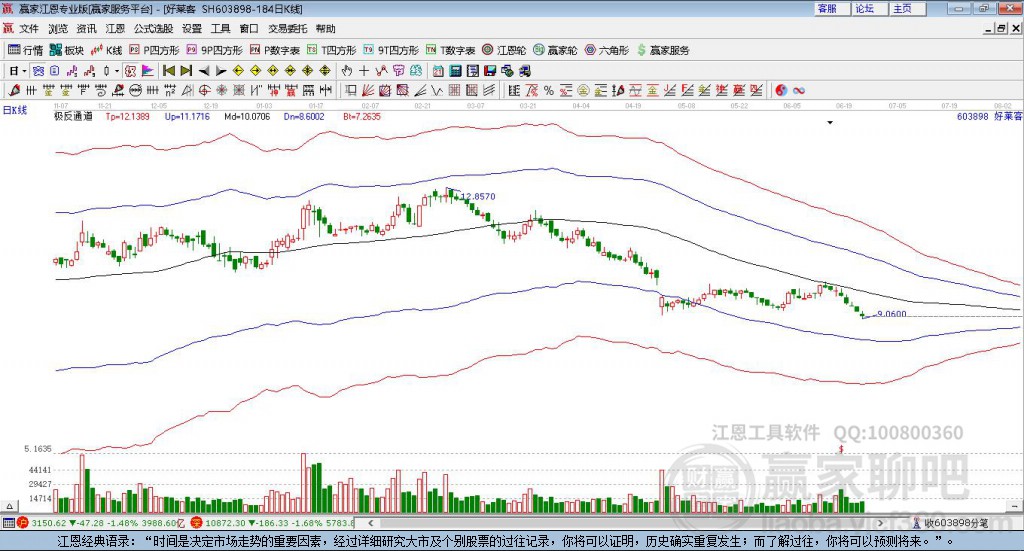Open the 行情 market quotes view

(25, 50)
